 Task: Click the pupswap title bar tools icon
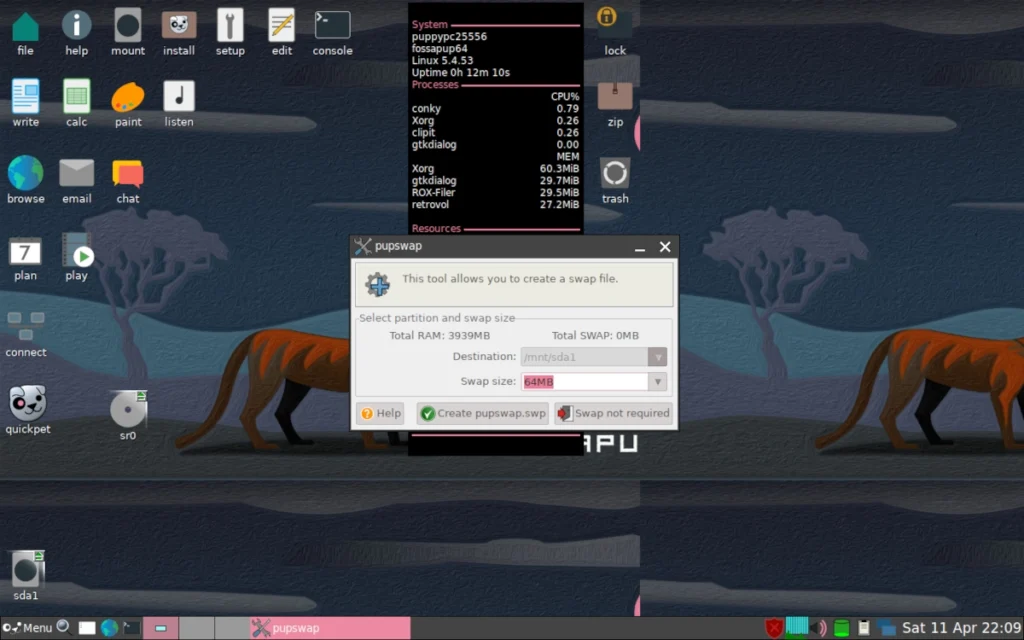[x=362, y=246]
